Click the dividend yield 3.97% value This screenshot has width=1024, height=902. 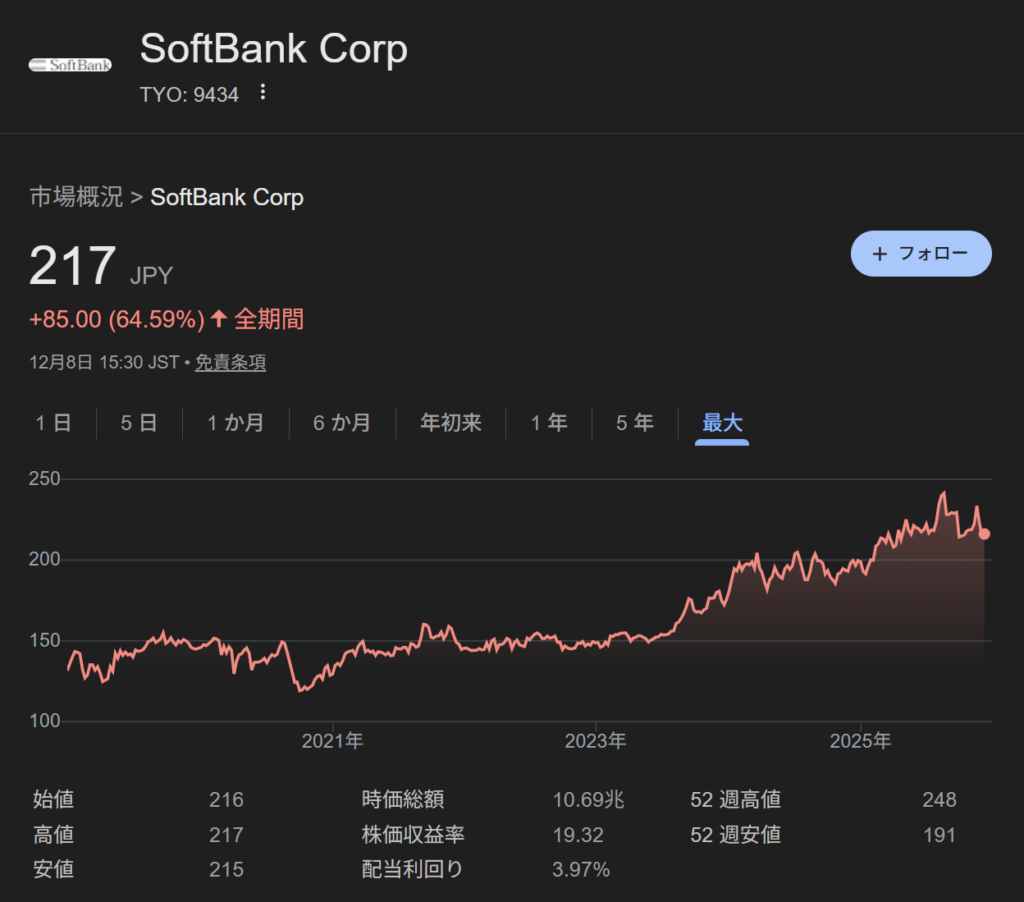pyautogui.click(x=581, y=870)
